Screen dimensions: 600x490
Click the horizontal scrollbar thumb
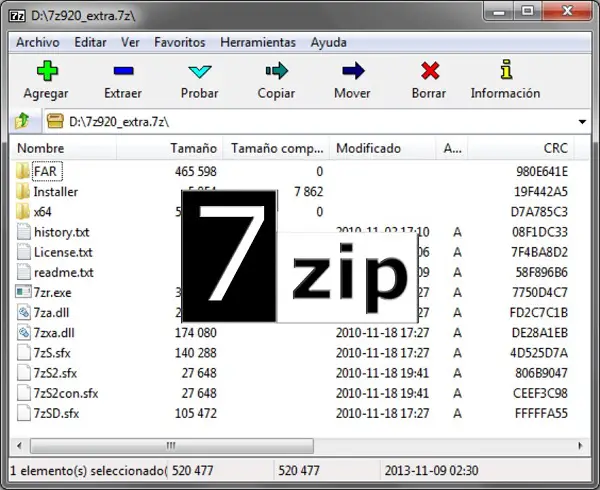172,446
